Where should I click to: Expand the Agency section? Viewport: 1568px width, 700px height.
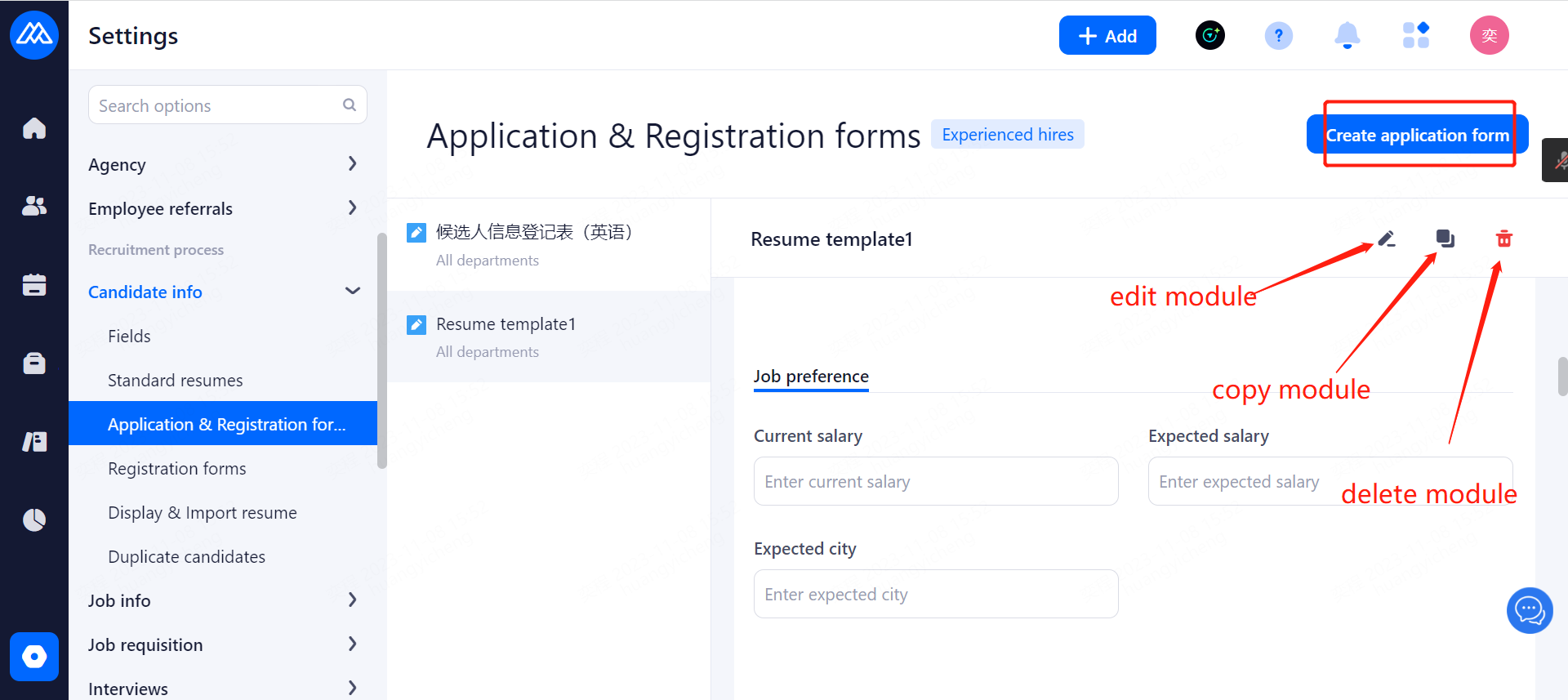[x=352, y=164]
